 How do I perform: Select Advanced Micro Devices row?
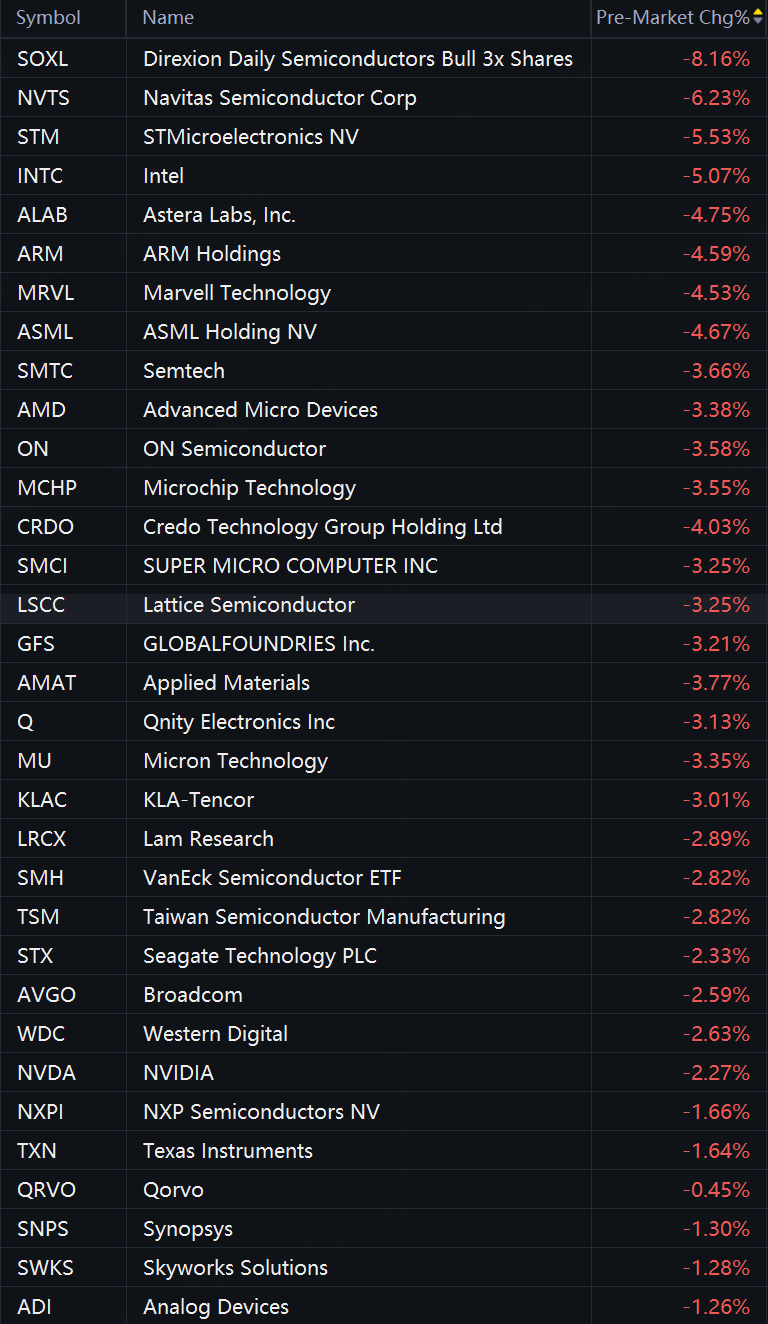click(384, 410)
